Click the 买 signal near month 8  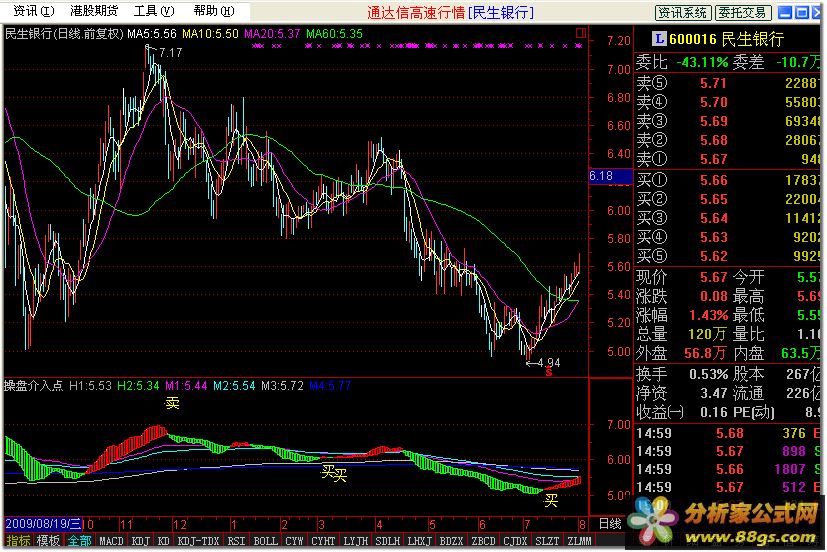551,500
